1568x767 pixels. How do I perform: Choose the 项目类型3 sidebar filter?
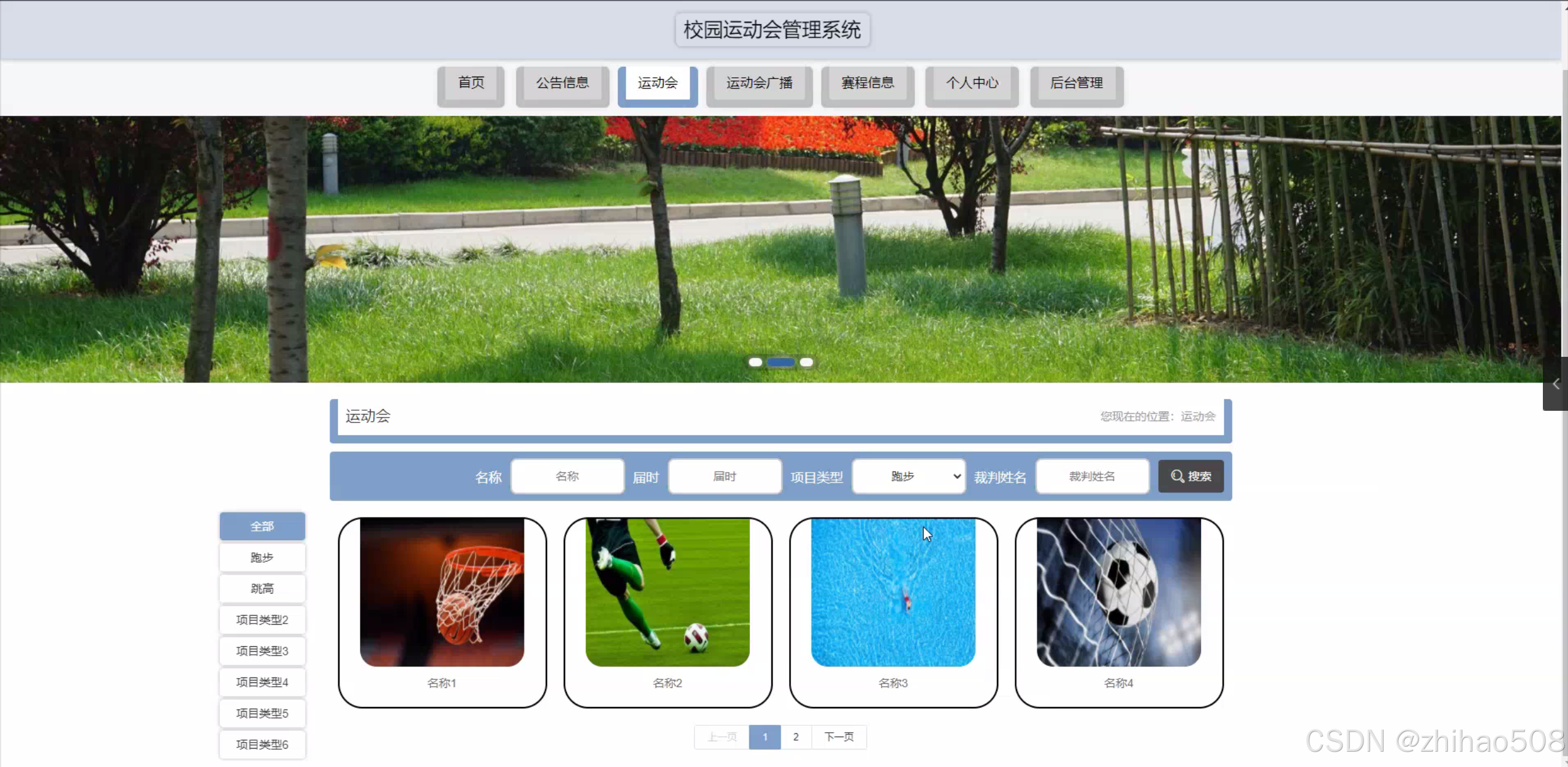pyautogui.click(x=262, y=651)
